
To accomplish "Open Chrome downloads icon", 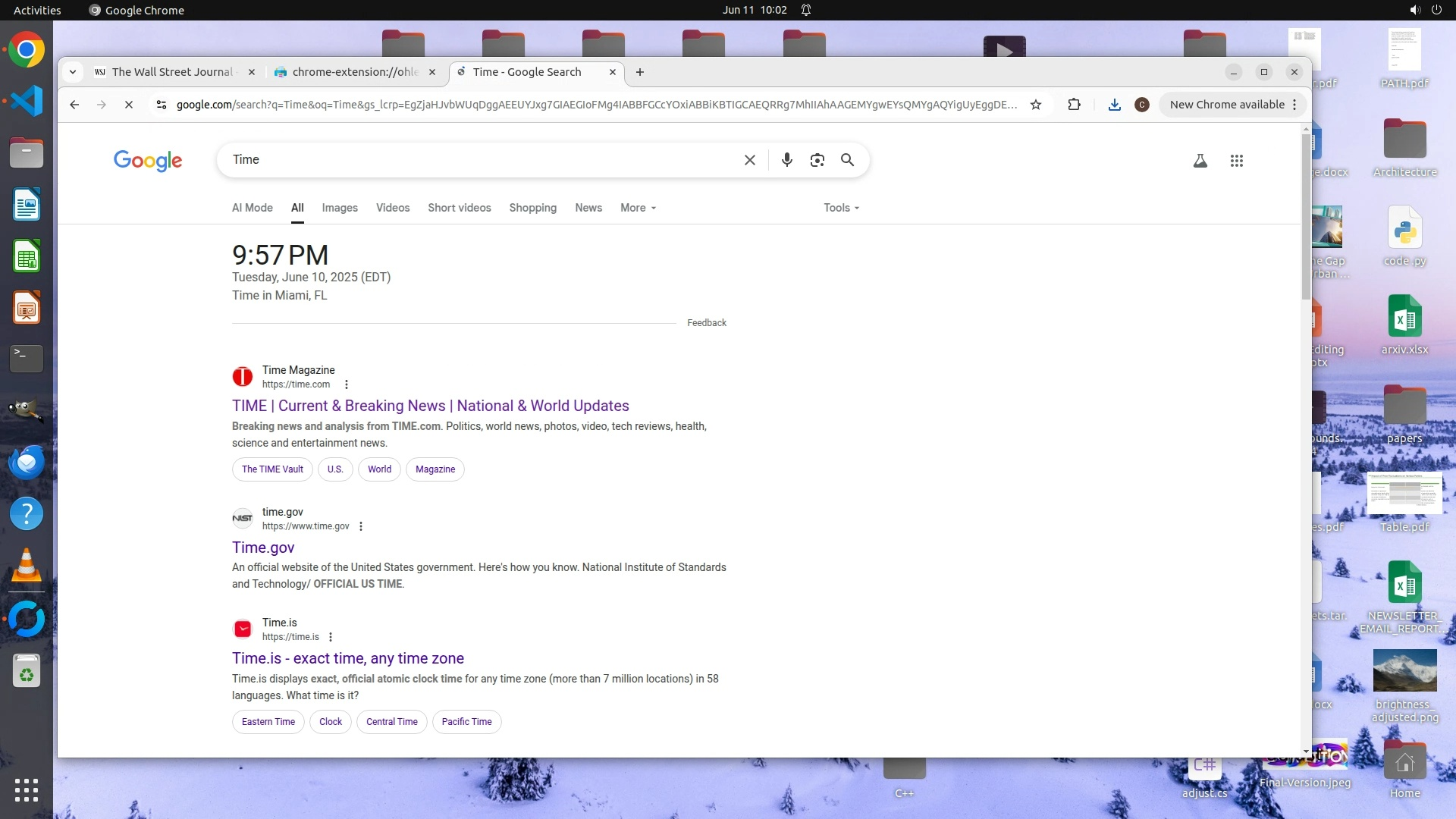I will tap(1114, 105).
